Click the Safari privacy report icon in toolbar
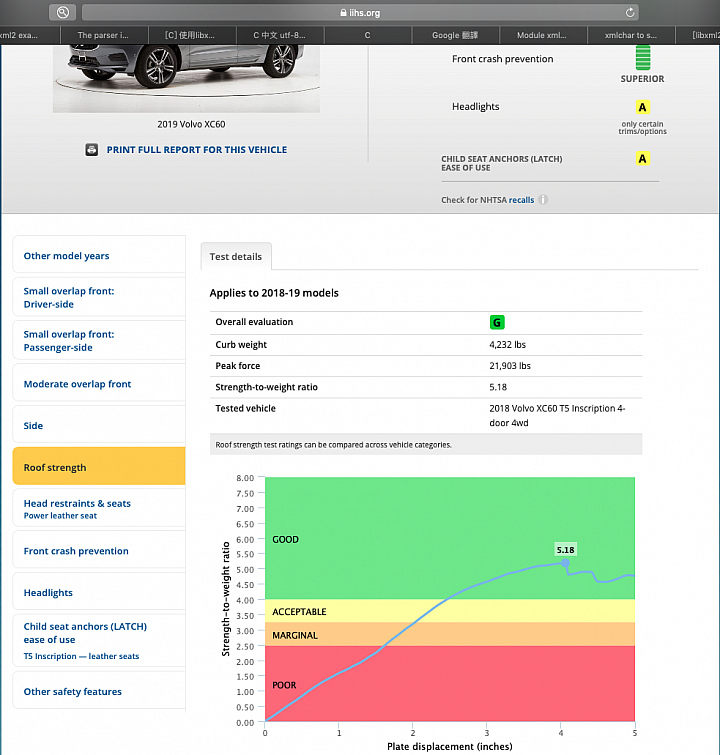The width and height of the screenshot is (720, 755). [63, 13]
